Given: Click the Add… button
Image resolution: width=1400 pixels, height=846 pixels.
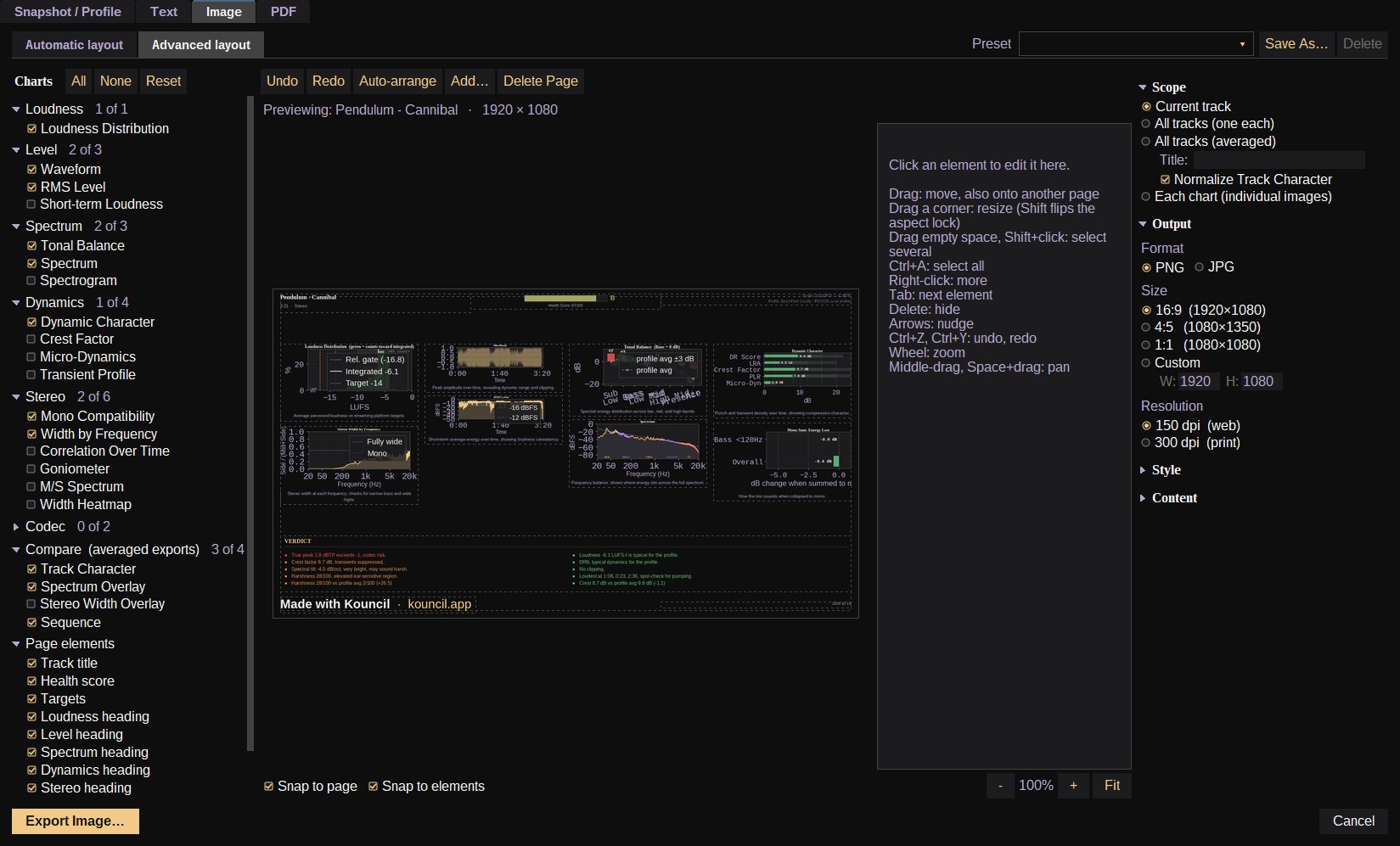Looking at the screenshot, I should coord(469,81).
